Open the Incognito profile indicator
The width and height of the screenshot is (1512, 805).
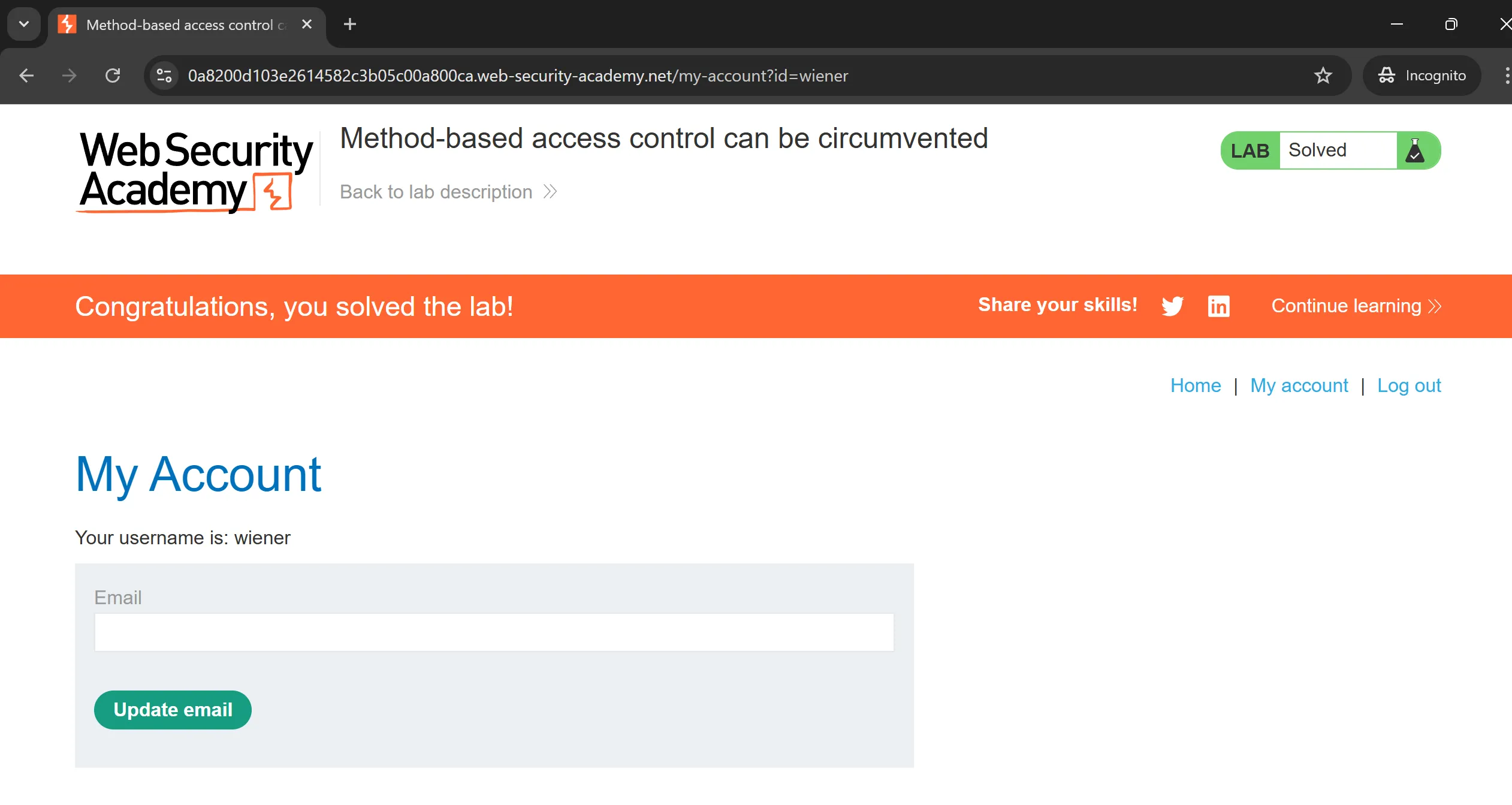(1422, 76)
